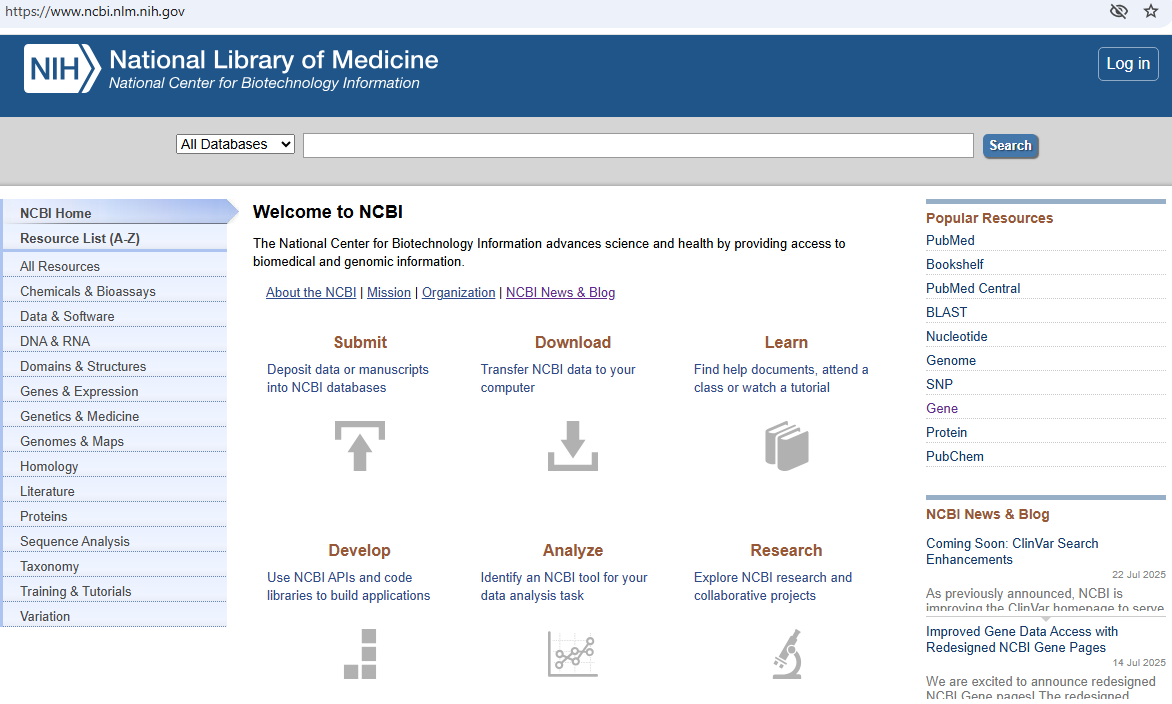Click the crossed-out eye icon in the address bar
The image size is (1172, 704).
click(1118, 11)
